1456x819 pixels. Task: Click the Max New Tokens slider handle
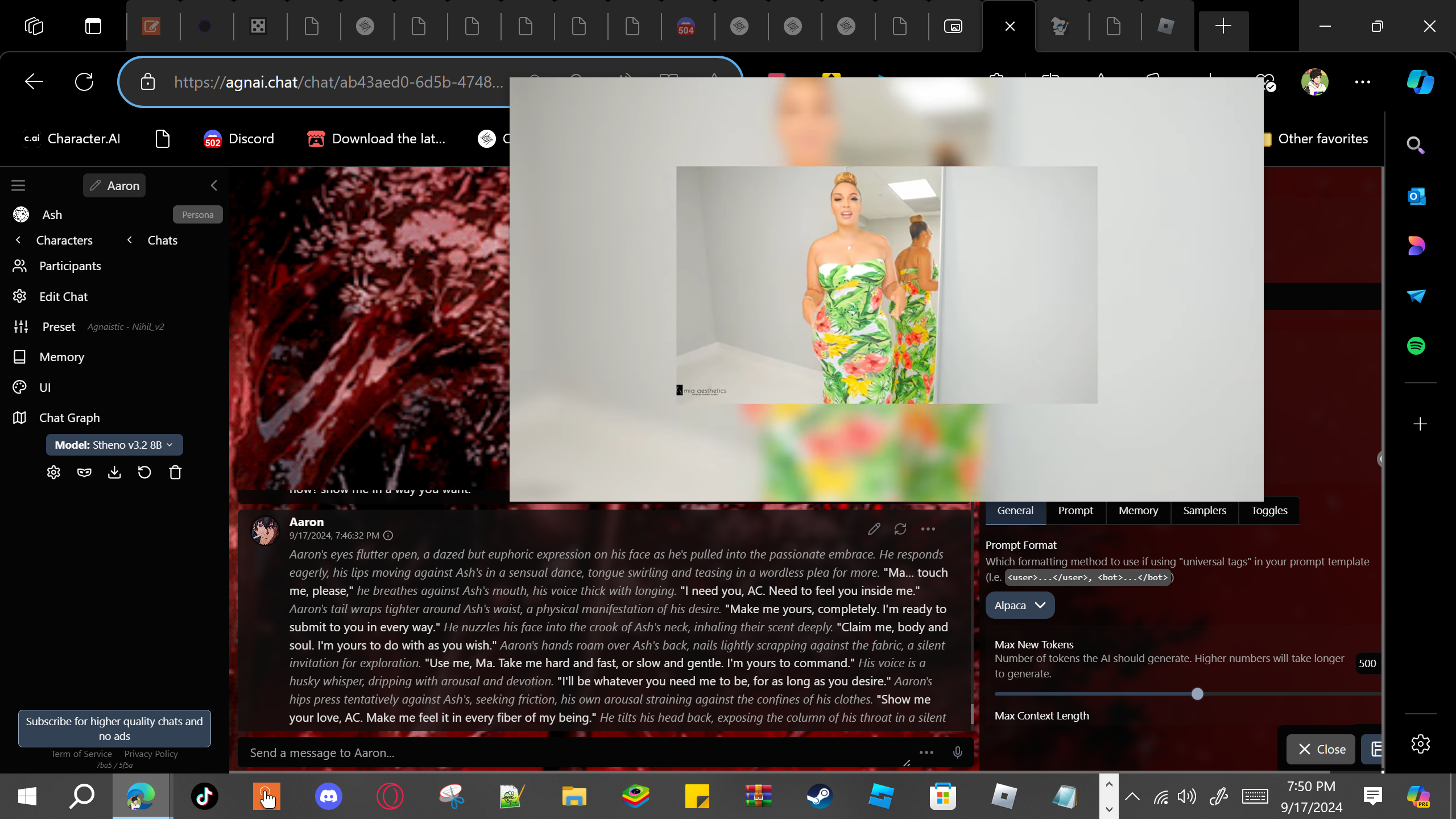pos(1197,694)
